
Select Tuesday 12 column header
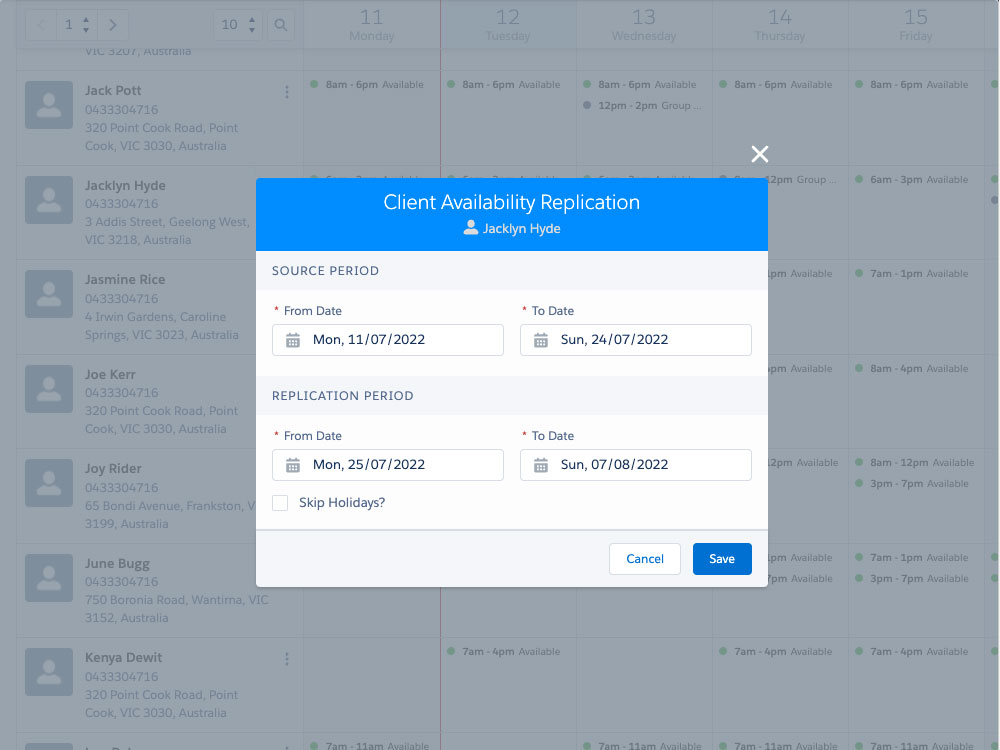click(508, 25)
